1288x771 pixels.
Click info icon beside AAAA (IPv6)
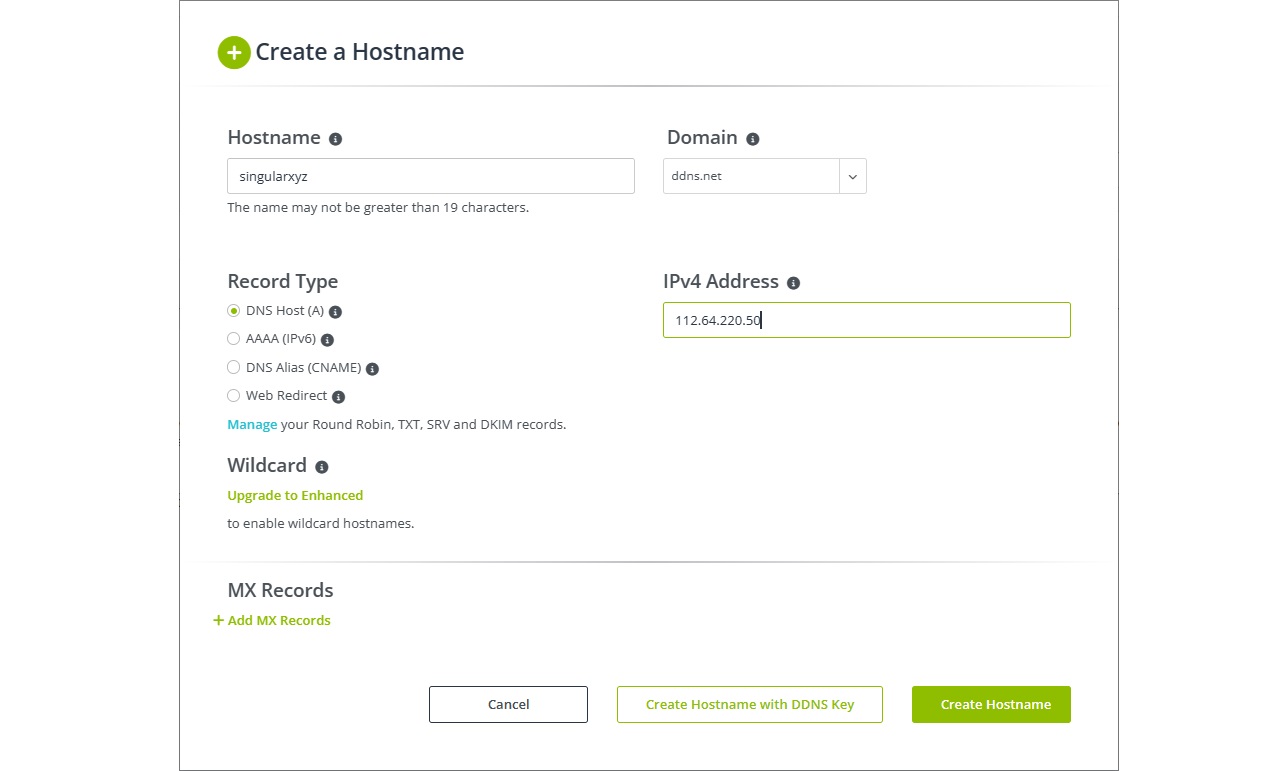[327, 340]
